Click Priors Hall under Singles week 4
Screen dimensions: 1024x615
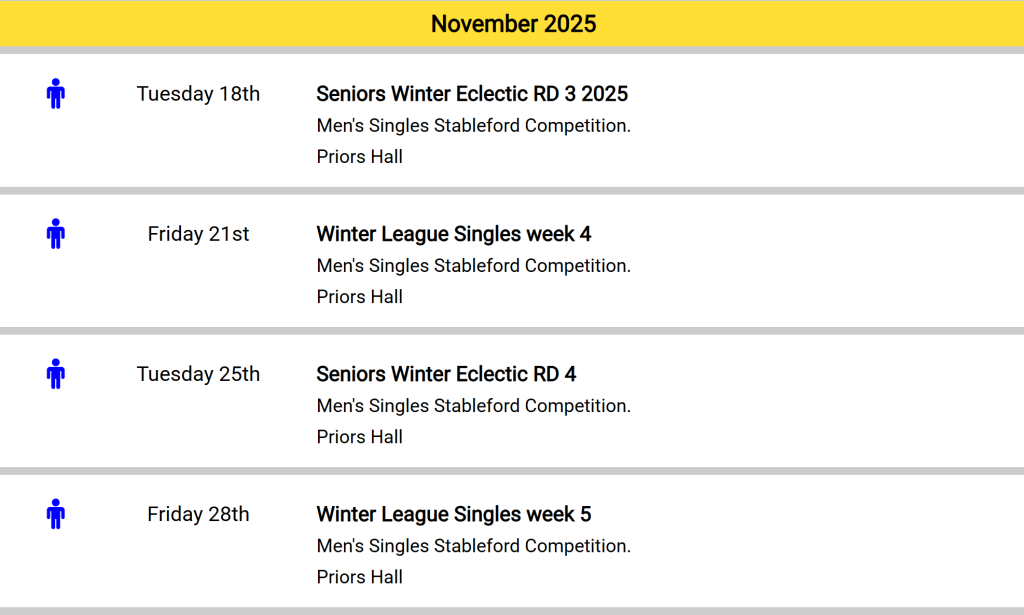click(x=359, y=297)
